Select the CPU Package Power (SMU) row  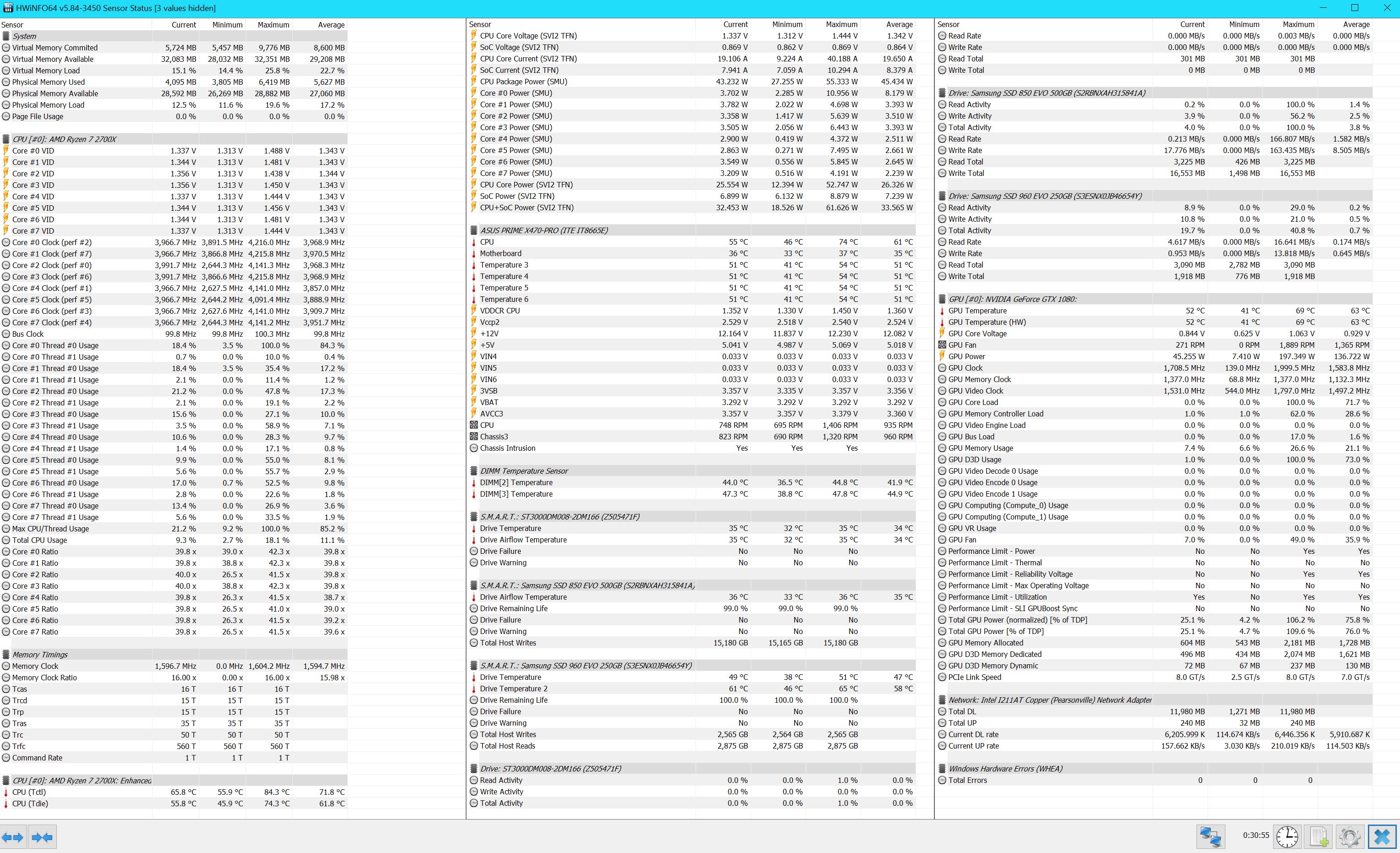[x=523, y=82]
